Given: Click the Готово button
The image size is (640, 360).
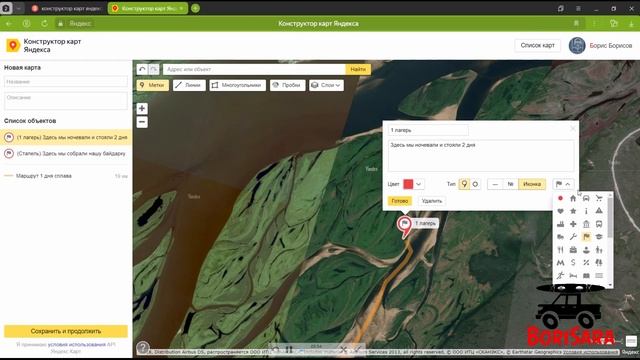Looking at the screenshot, I should pyautogui.click(x=400, y=201).
